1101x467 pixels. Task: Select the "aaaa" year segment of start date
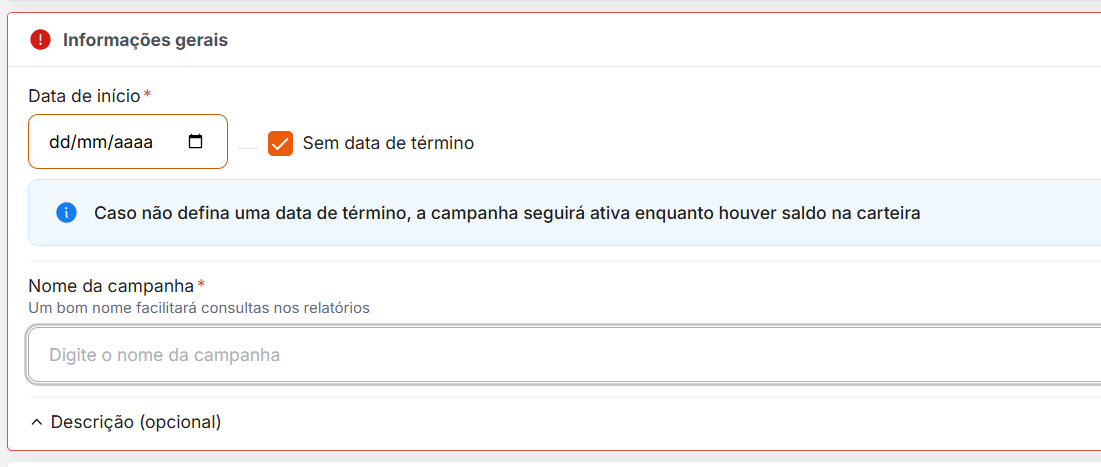coord(133,142)
